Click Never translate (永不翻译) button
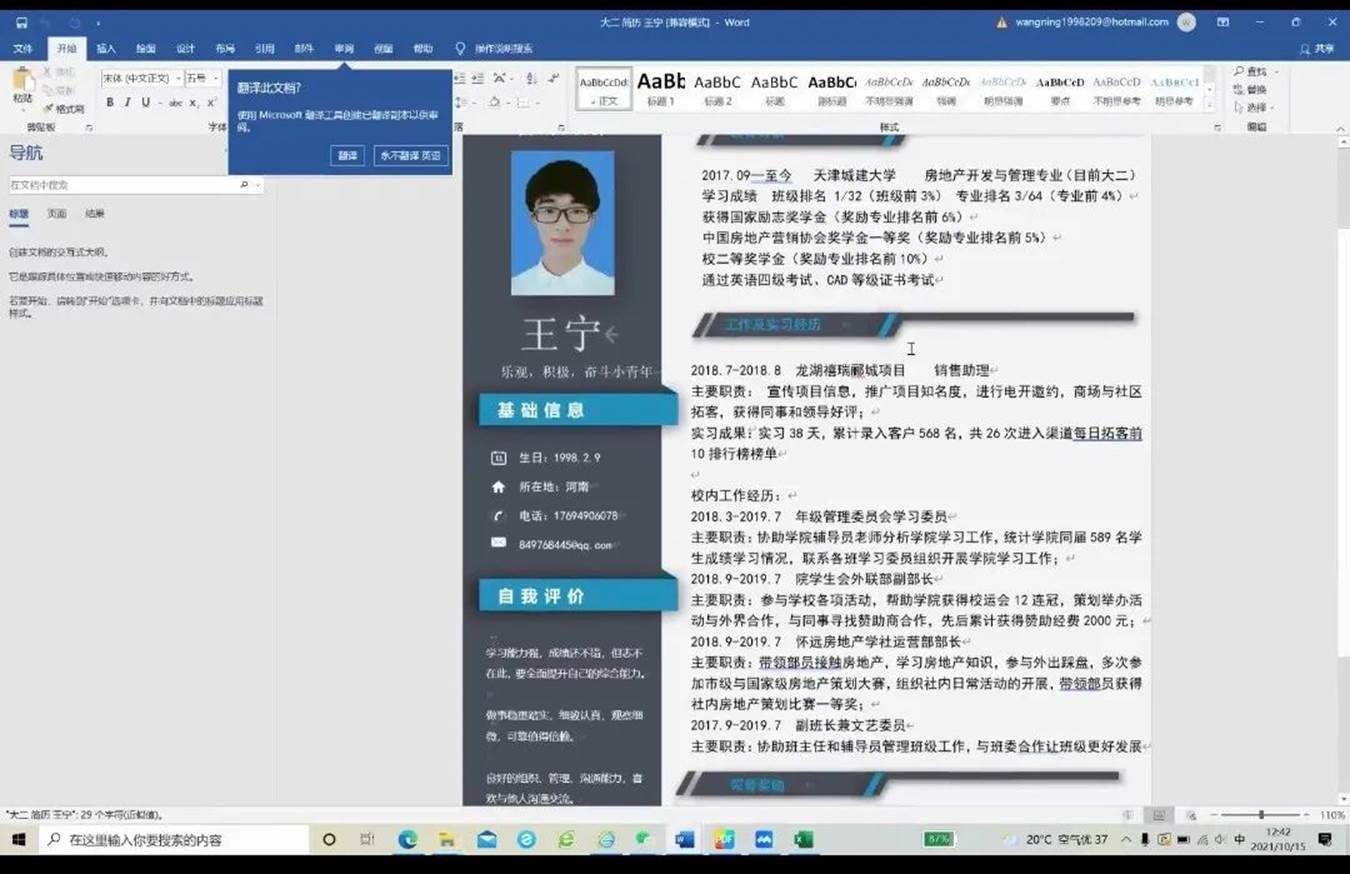This screenshot has width=1350, height=874. pyautogui.click(x=410, y=156)
